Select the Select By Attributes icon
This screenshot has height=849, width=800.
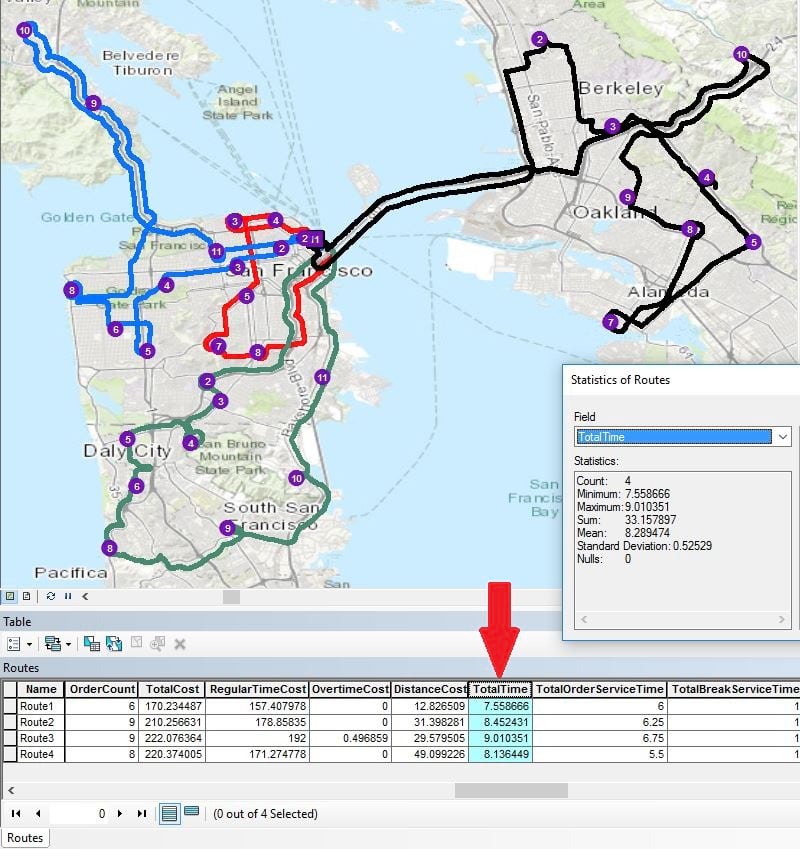[x=91, y=643]
